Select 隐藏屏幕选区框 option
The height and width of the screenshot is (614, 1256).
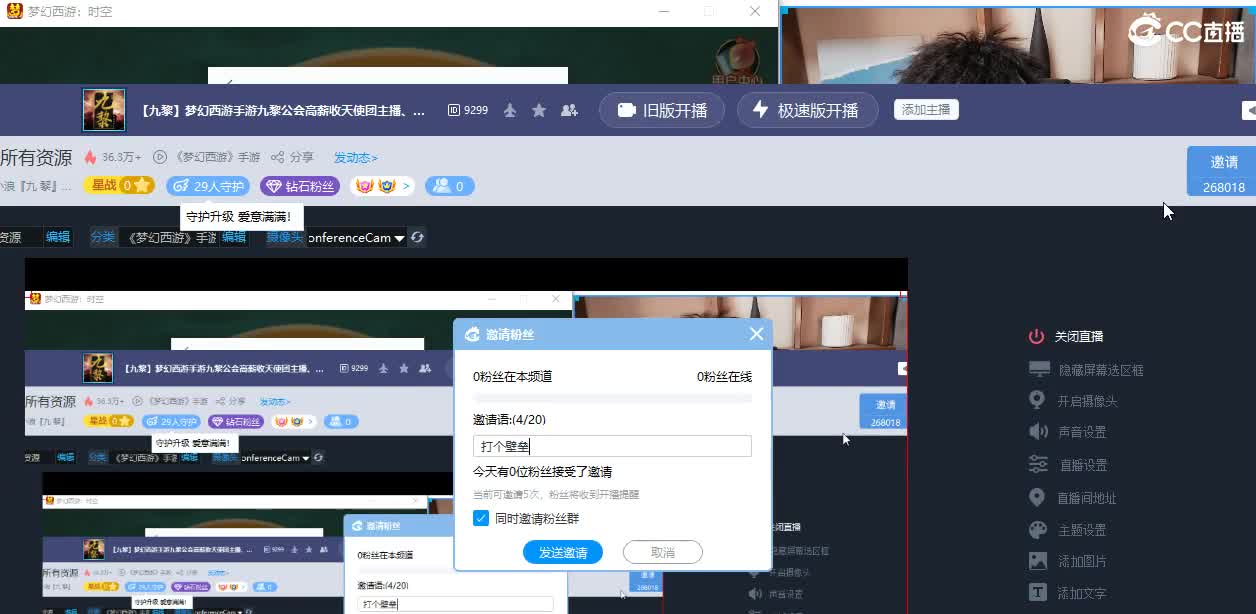1086,370
